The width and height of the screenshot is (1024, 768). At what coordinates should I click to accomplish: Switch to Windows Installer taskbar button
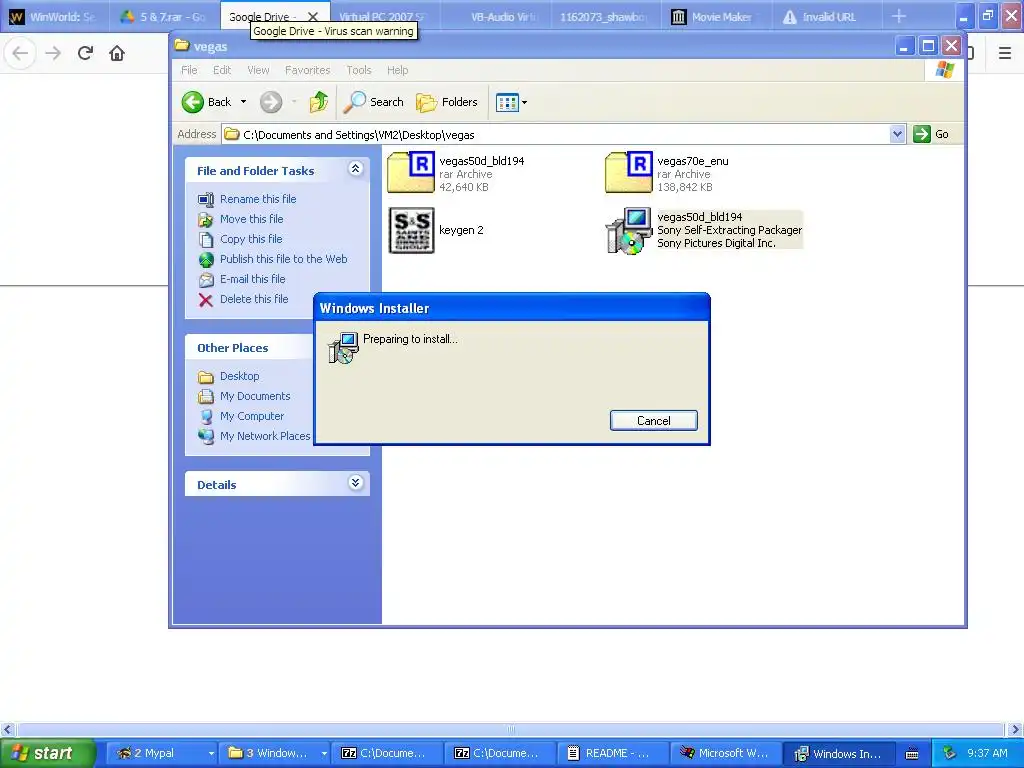(839, 754)
